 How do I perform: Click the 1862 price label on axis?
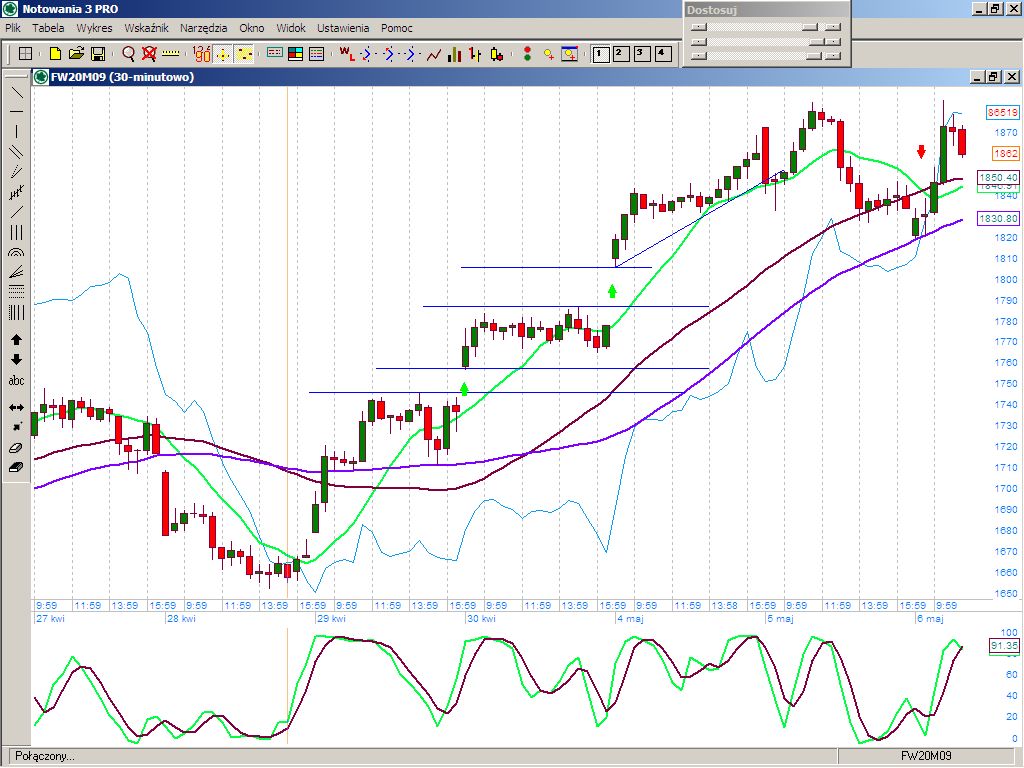tap(1005, 154)
